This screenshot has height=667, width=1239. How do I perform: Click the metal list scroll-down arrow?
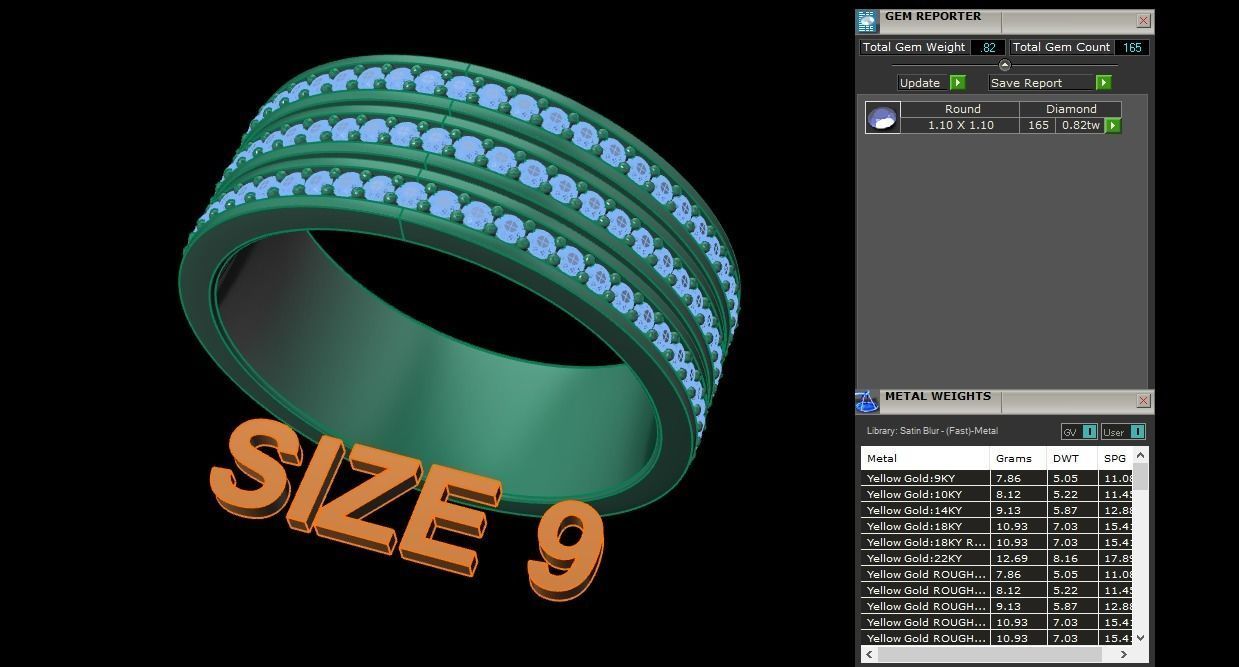click(x=1141, y=637)
